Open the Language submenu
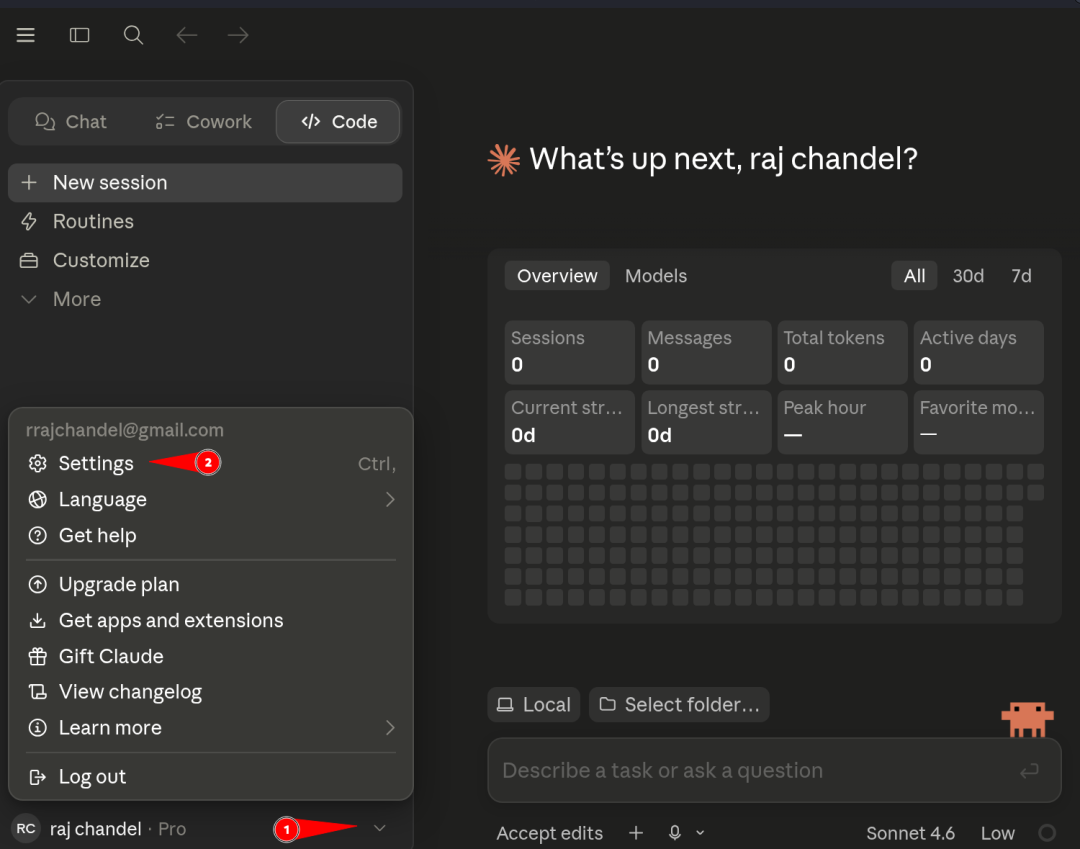1080x849 pixels. pos(211,499)
